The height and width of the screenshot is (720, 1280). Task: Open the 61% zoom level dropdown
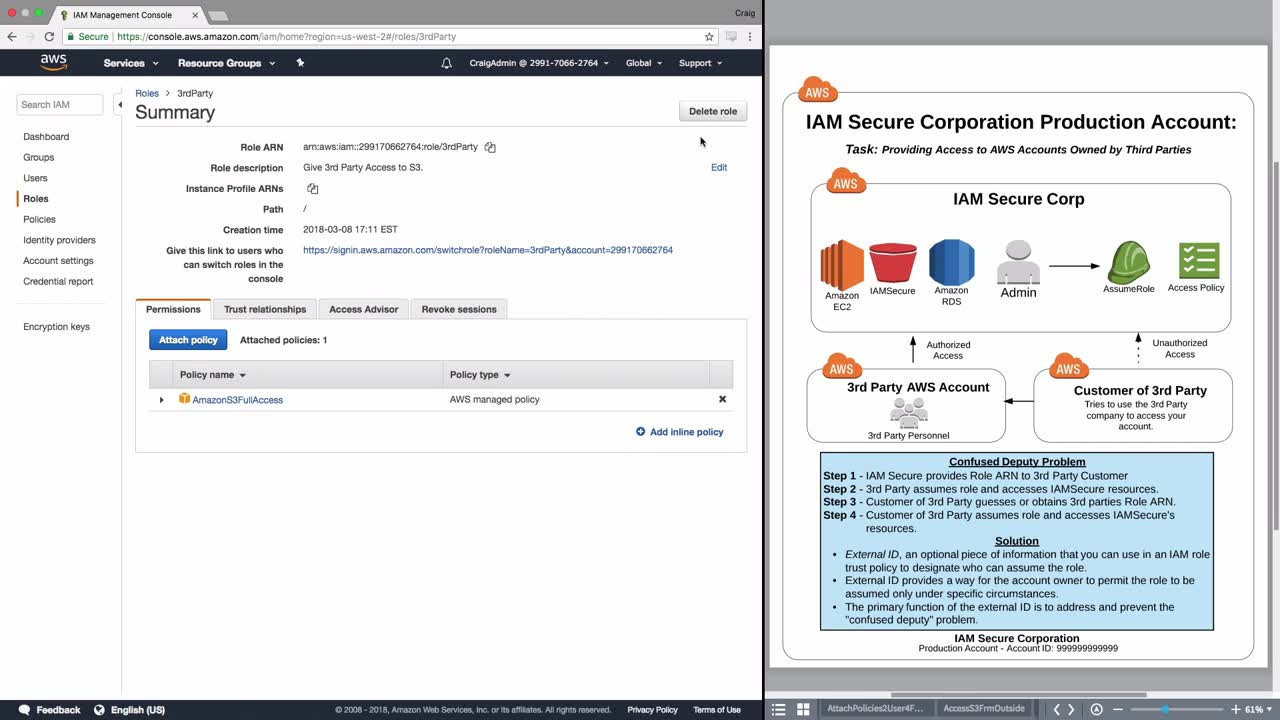[x=1258, y=709]
